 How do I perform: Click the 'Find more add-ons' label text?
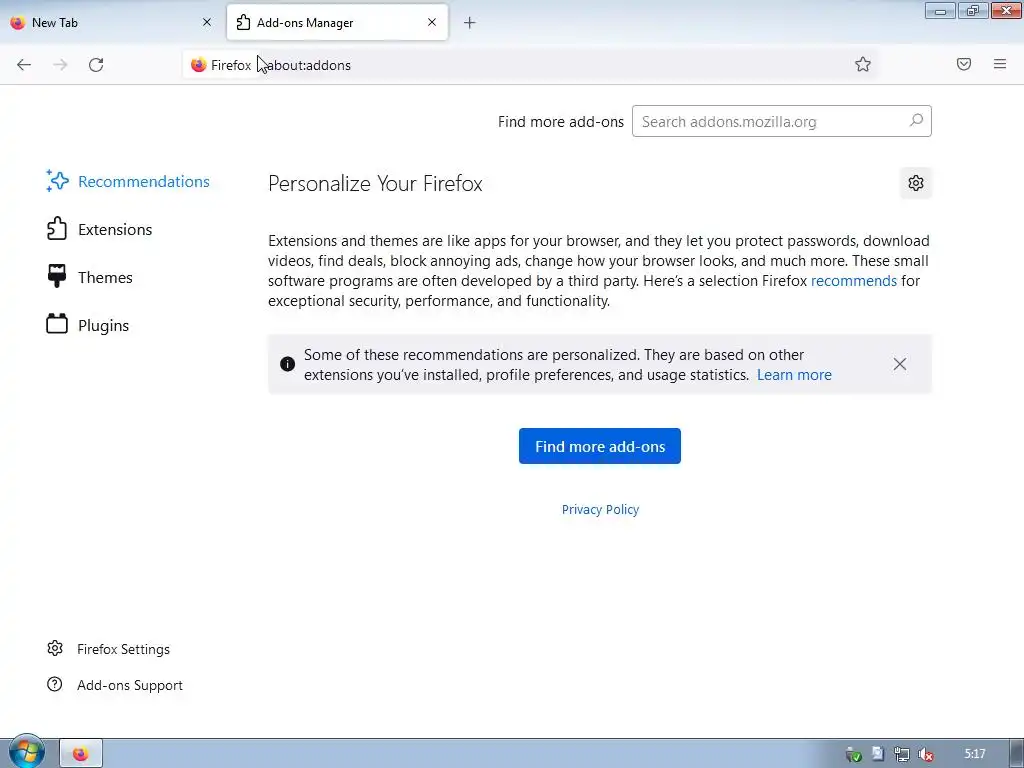[x=560, y=121]
